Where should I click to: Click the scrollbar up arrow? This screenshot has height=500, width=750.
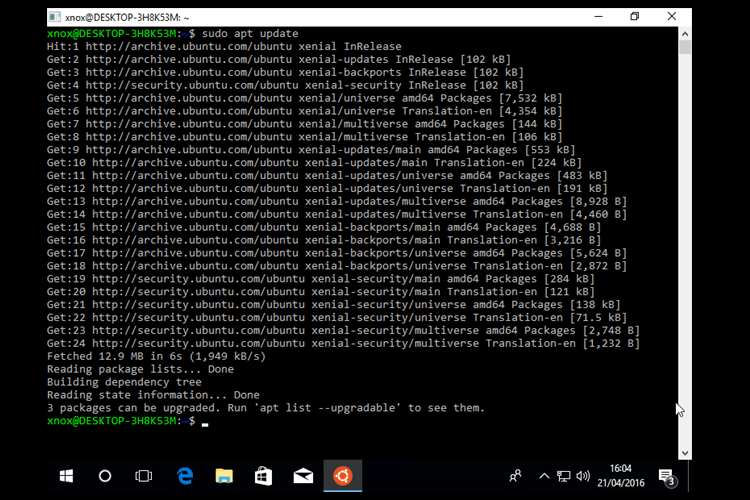(x=685, y=34)
